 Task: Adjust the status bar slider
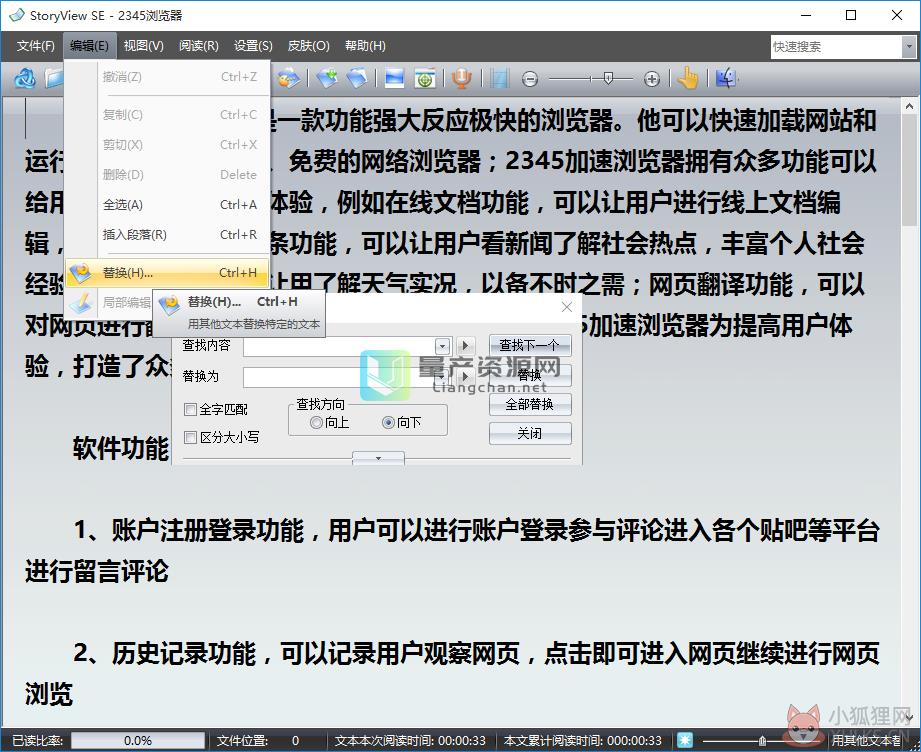762,740
